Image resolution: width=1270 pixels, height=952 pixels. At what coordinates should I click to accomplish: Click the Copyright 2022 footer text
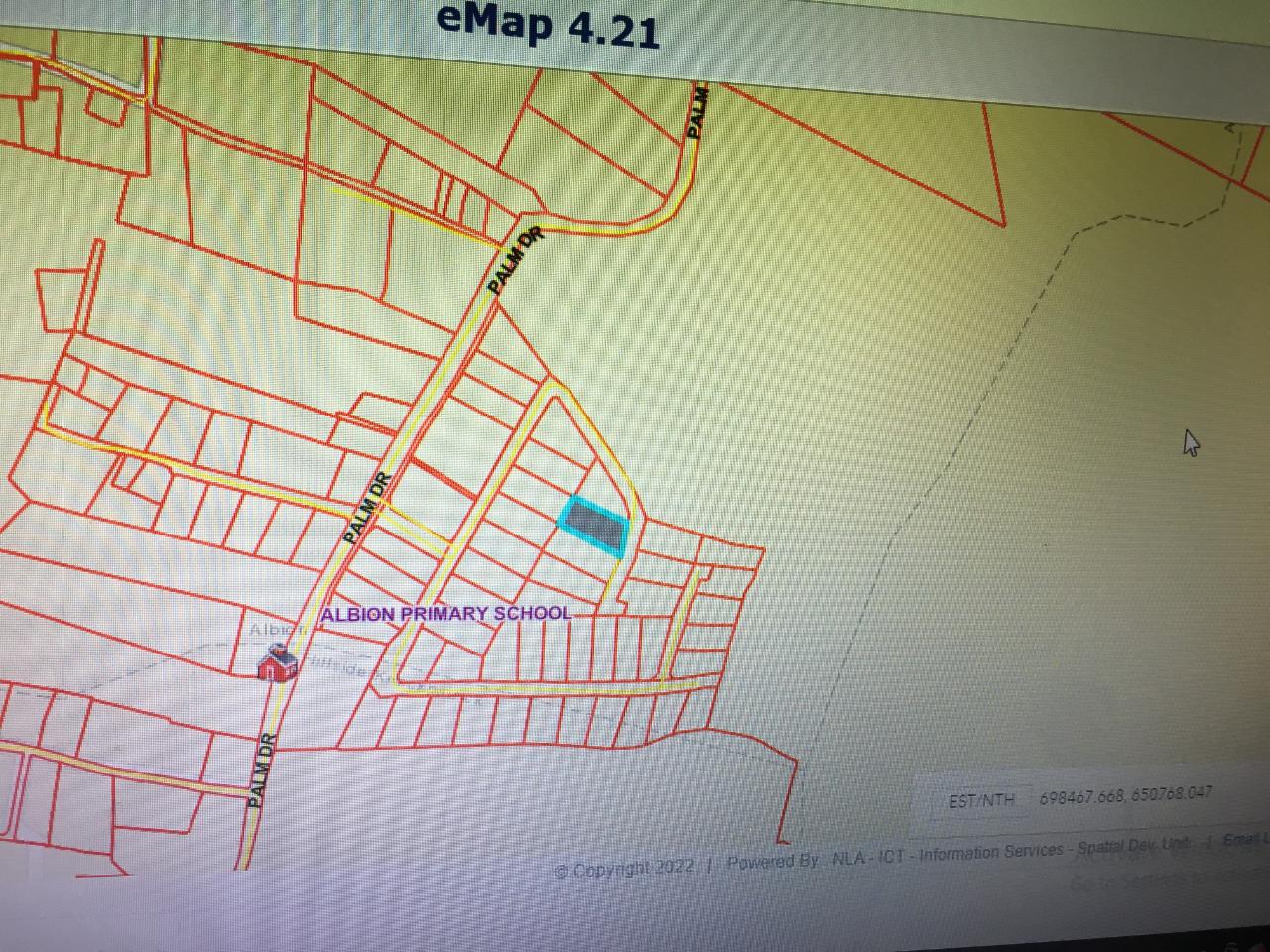(x=624, y=868)
